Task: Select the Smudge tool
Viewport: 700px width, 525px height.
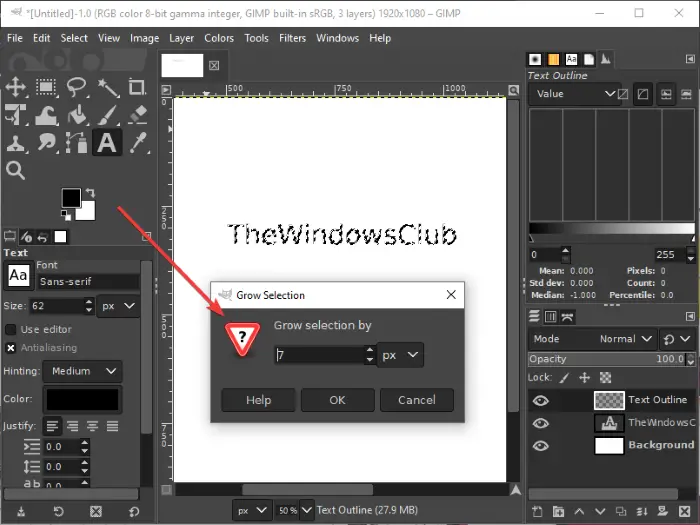Action: pos(46,143)
